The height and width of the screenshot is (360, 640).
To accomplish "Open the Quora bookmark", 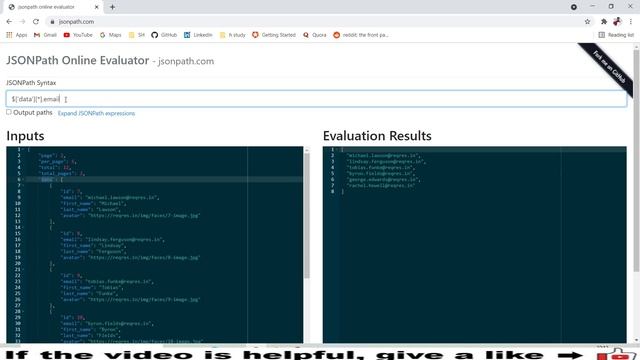I will tap(315, 35).
